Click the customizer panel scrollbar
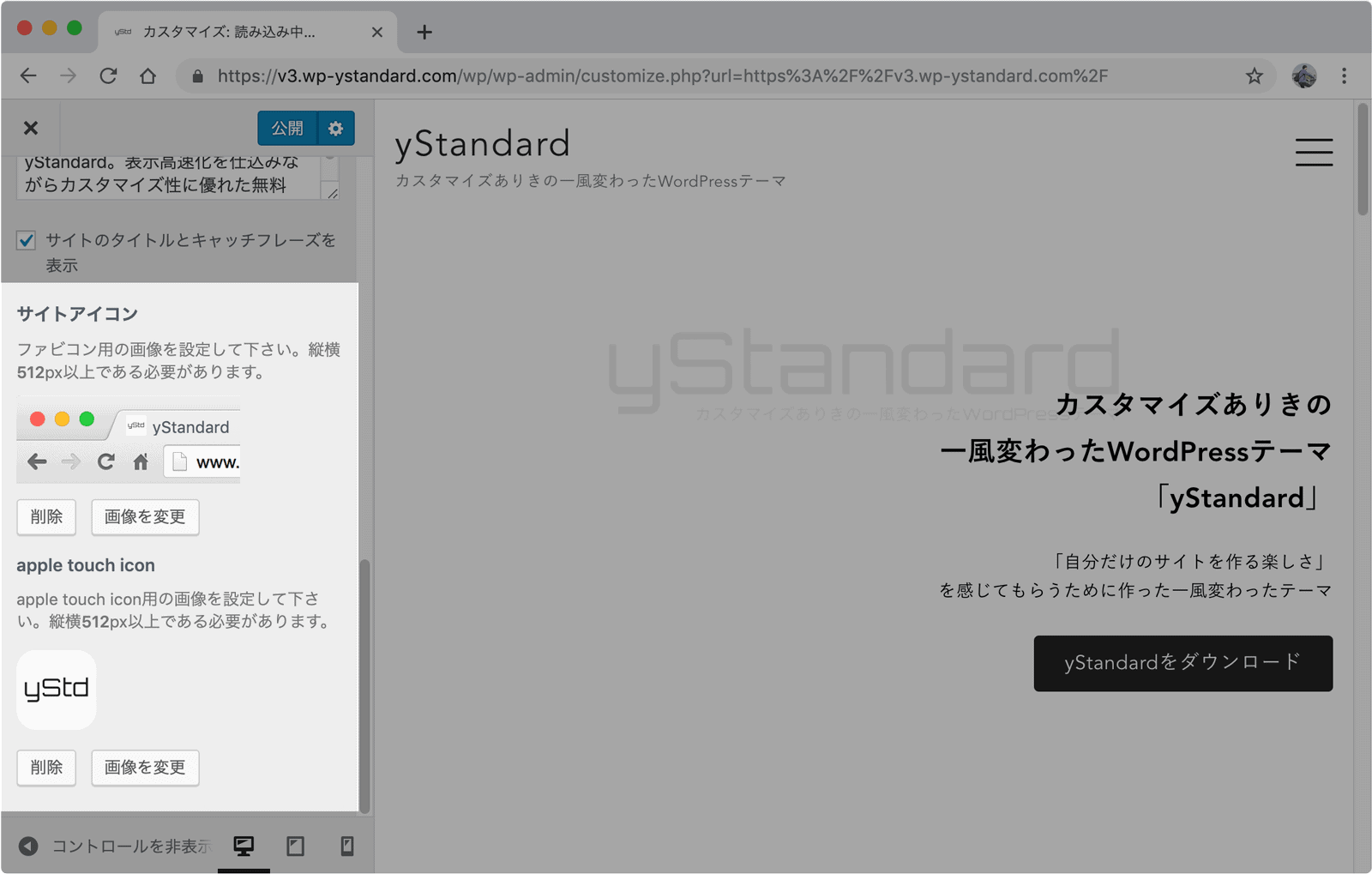 point(364,686)
